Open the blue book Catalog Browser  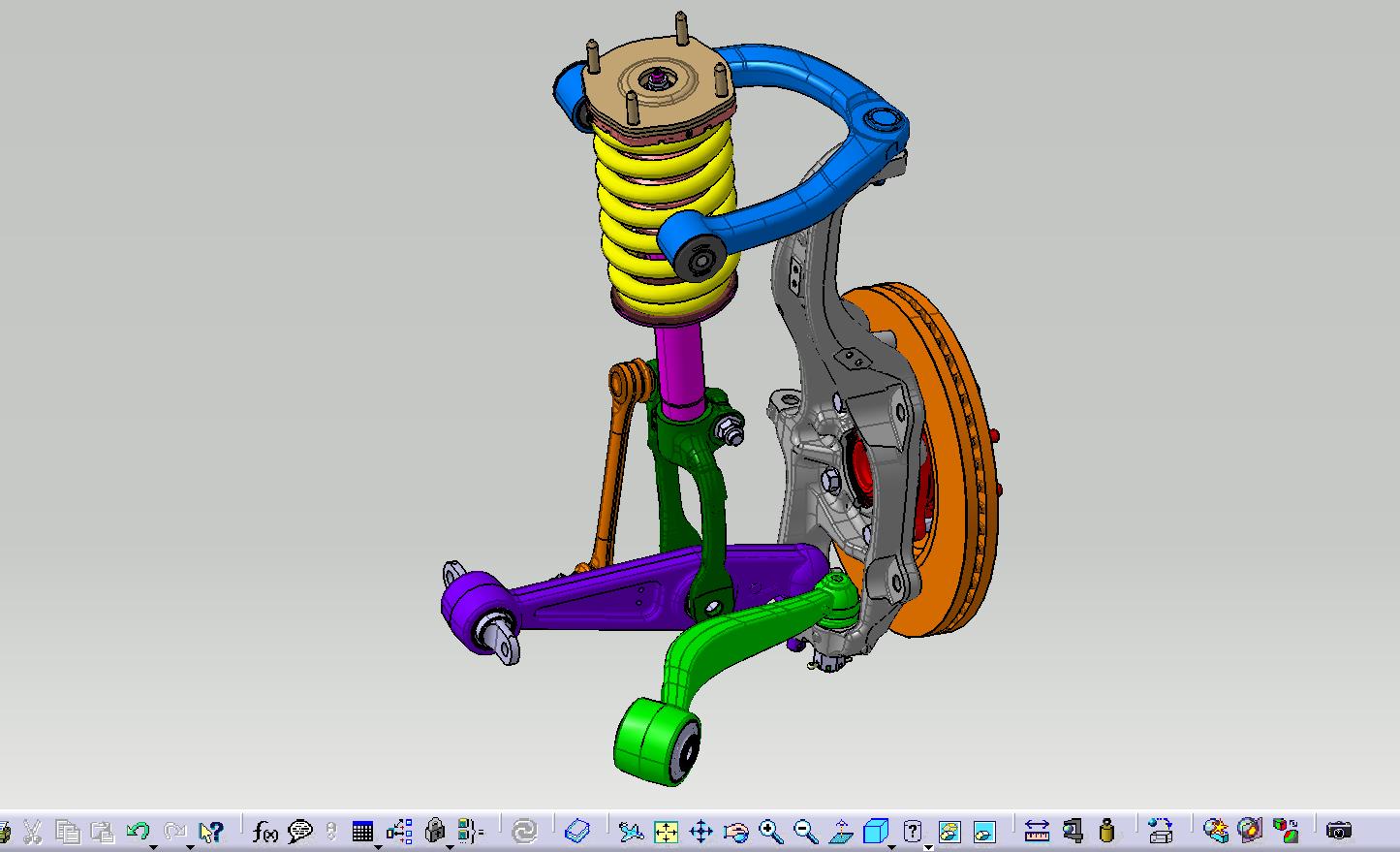577,831
